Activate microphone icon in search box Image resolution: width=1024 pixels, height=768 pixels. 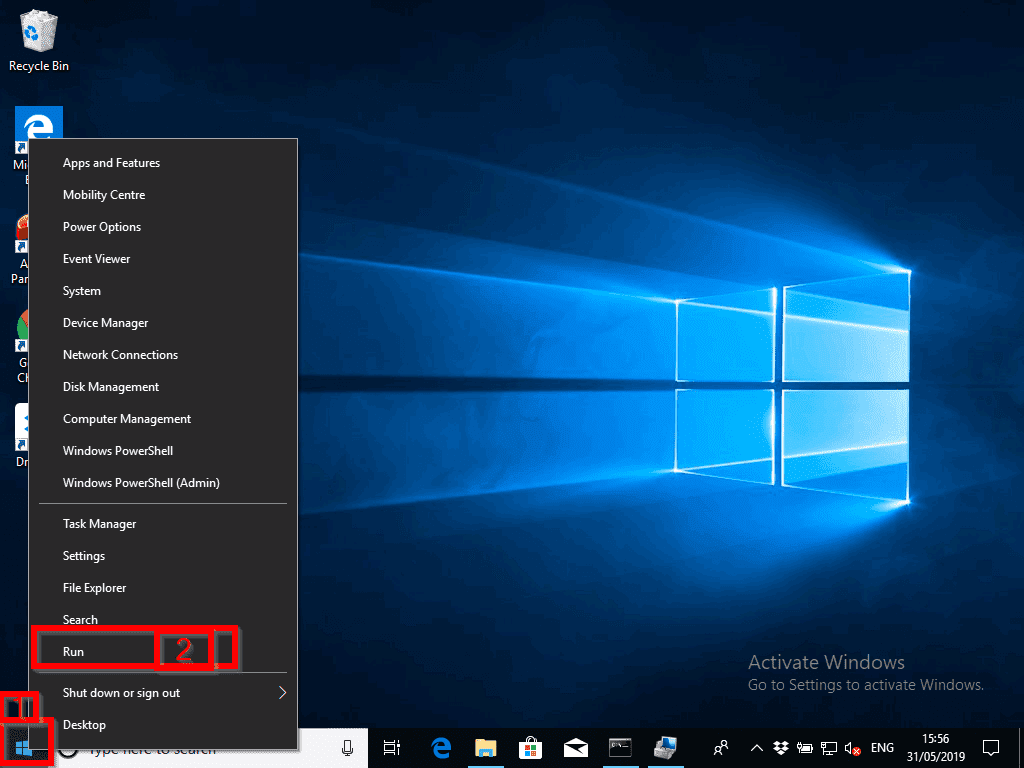tap(347, 748)
